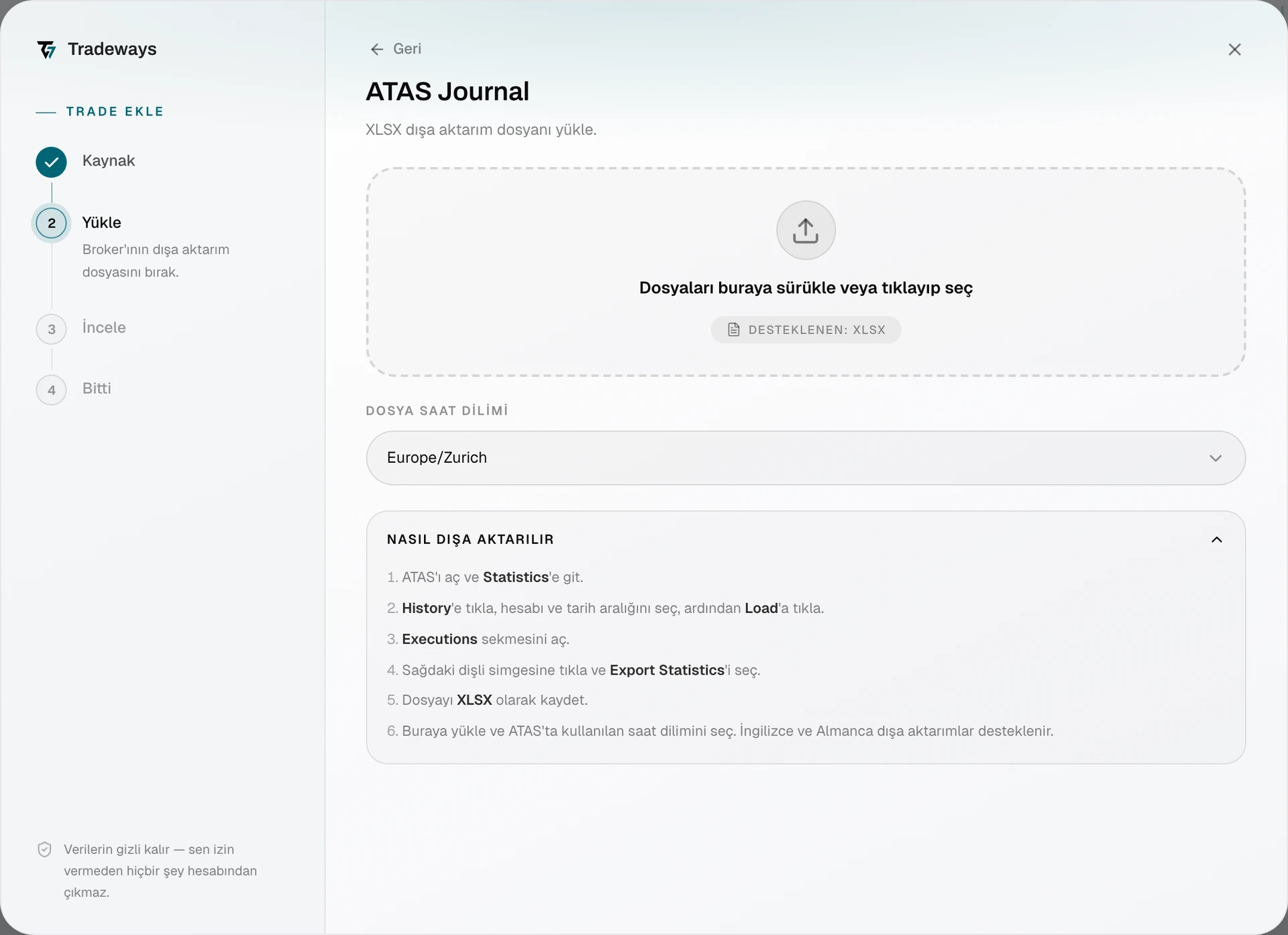
Task: Click "Dosyaları buraya sürükle veya tıklayıp seç" text
Action: (806, 288)
